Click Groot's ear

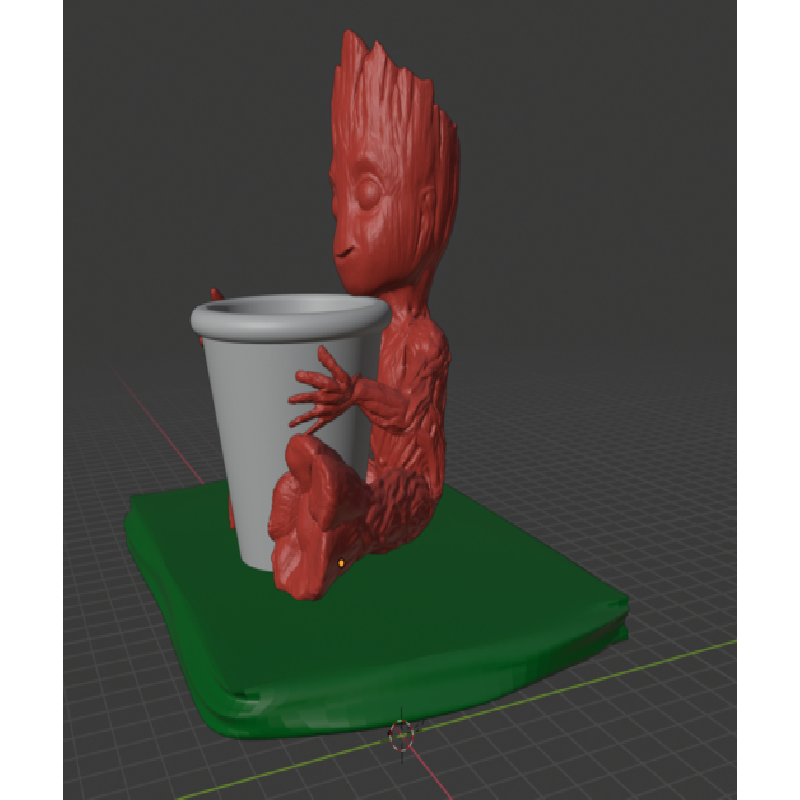tap(428, 207)
